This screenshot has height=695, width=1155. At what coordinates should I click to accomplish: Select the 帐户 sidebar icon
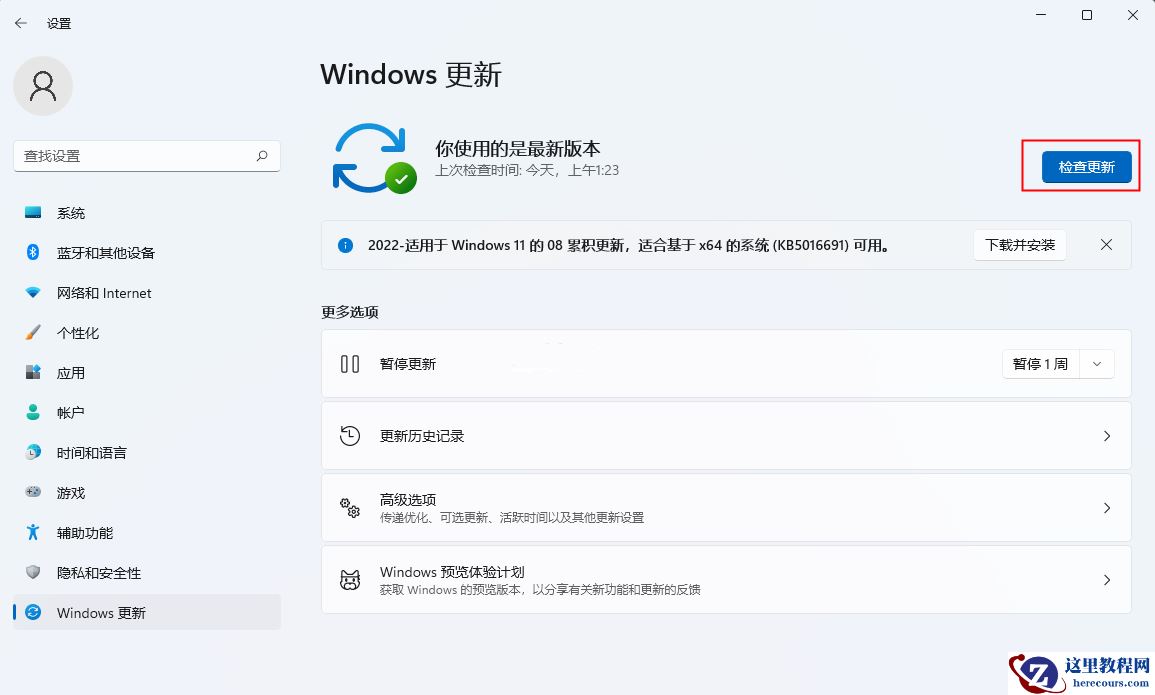pyautogui.click(x=31, y=413)
